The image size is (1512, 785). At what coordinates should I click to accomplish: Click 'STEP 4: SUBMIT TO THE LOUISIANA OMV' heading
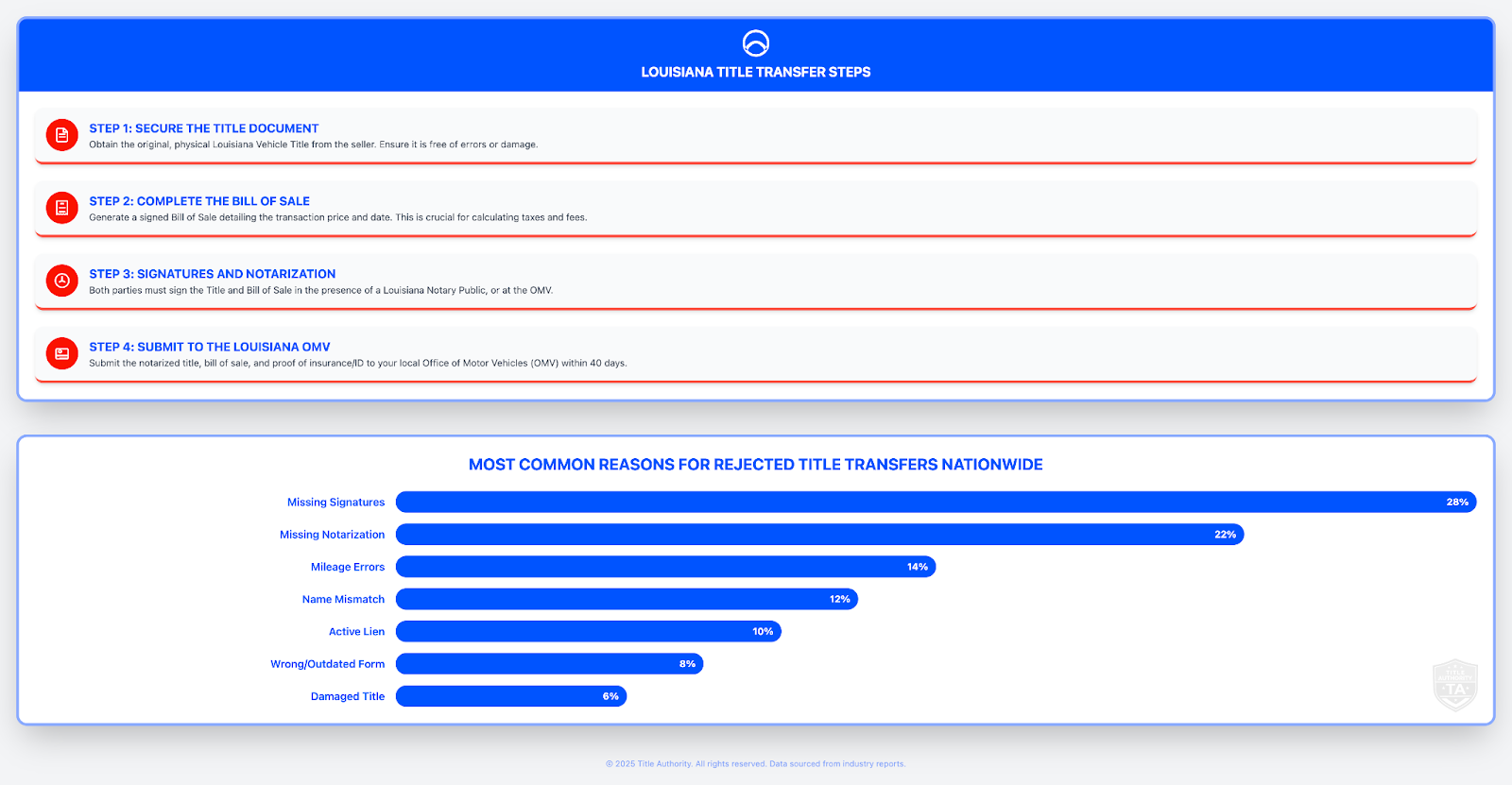click(x=210, y=347)
